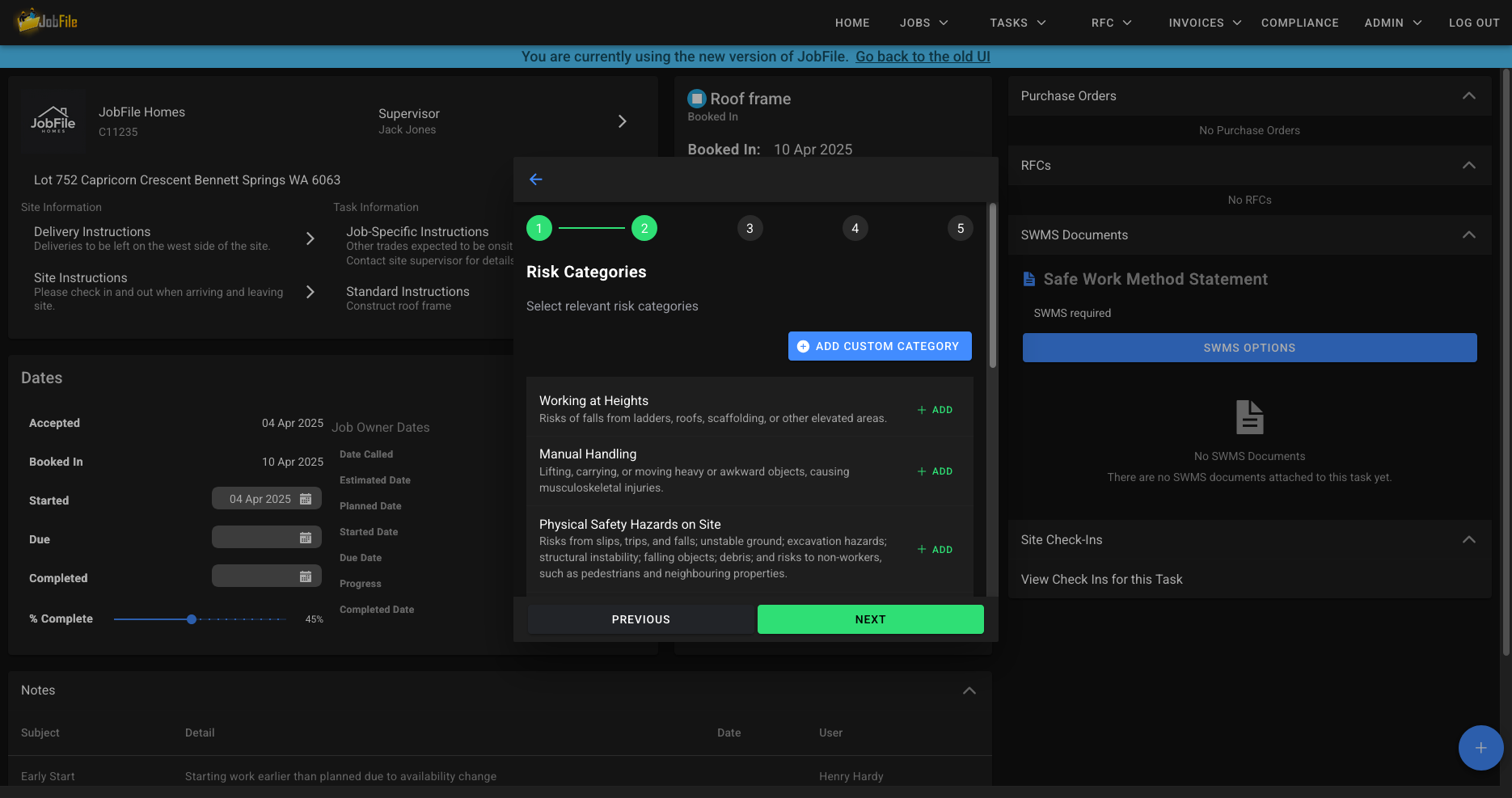Image resolution: width=1512 pixels, height=798 pixels.
Task: Collapse the Purchase Orders panel
Action: [x=1469, y=95]
